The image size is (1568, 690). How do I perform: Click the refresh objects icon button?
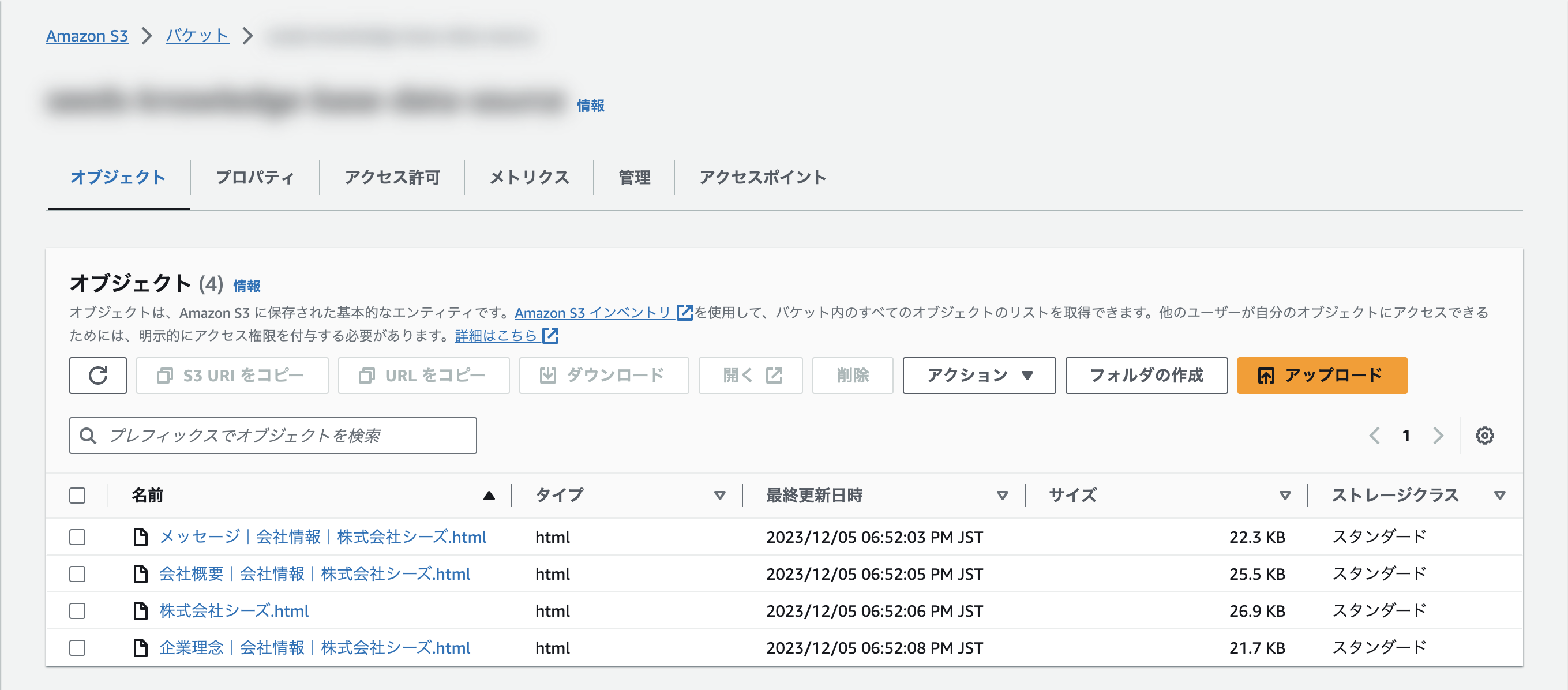[x=97, y=376]
